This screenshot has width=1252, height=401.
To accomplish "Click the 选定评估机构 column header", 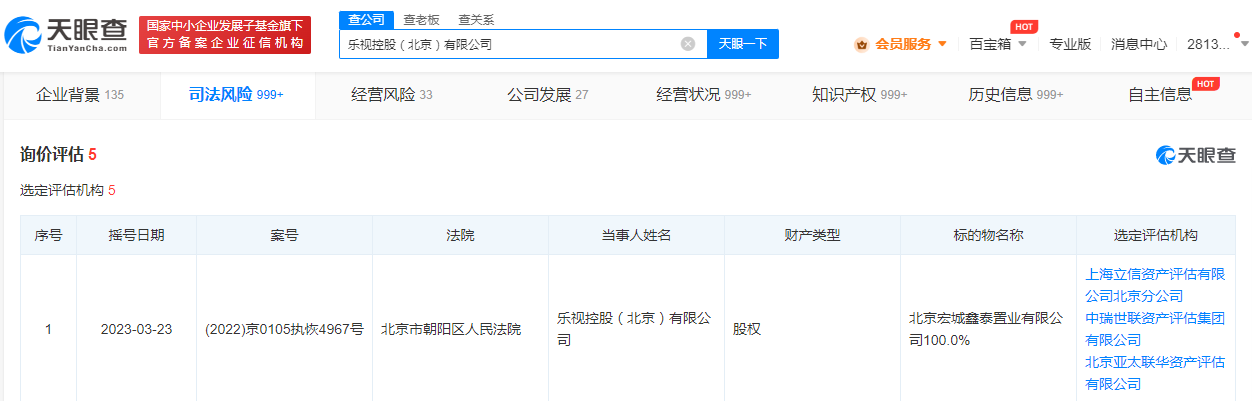I will point(1155,235).
